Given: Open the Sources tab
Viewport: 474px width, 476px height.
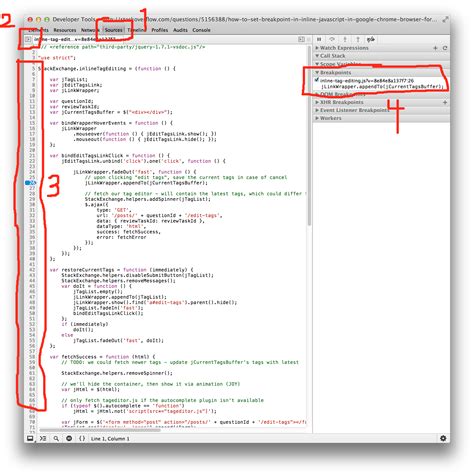Looking at the screenshot, I should pos(113,30).
